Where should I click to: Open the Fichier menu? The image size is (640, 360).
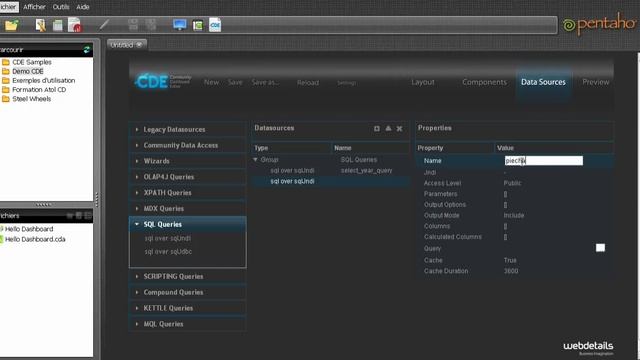pos(9,7)
